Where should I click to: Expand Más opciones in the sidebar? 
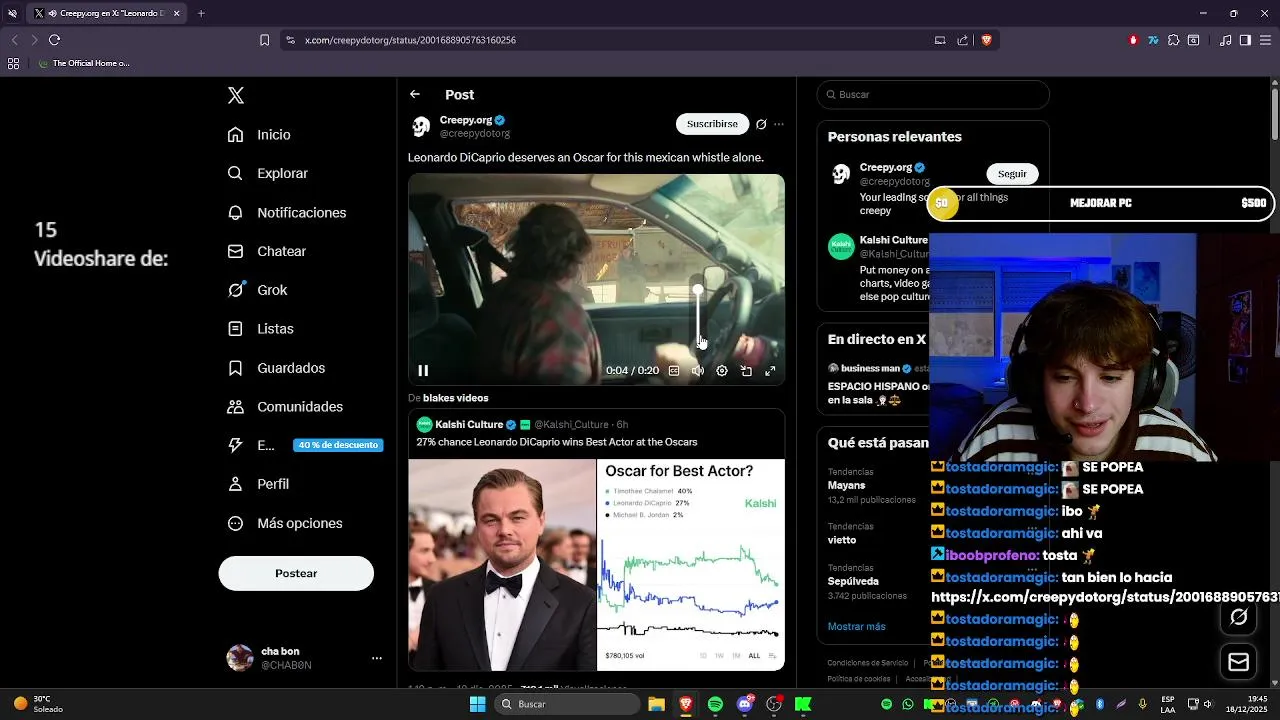285,523
